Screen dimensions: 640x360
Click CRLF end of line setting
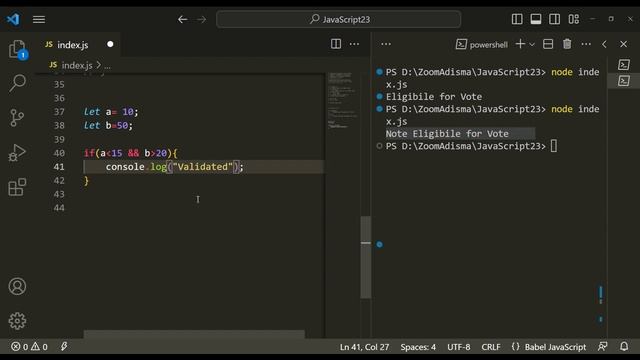pos(491,347)
